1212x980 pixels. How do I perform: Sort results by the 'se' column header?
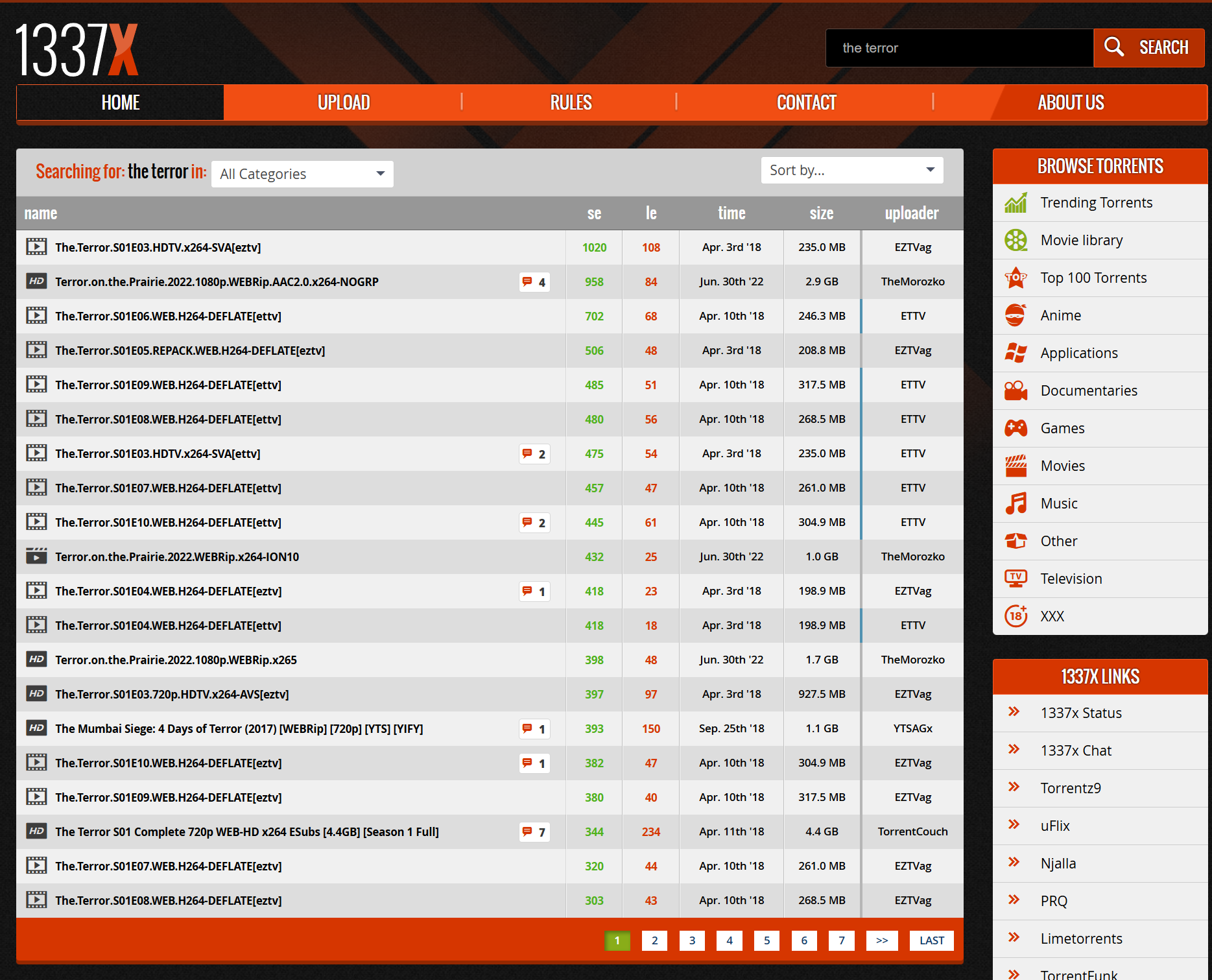click(x=594, y=213)
